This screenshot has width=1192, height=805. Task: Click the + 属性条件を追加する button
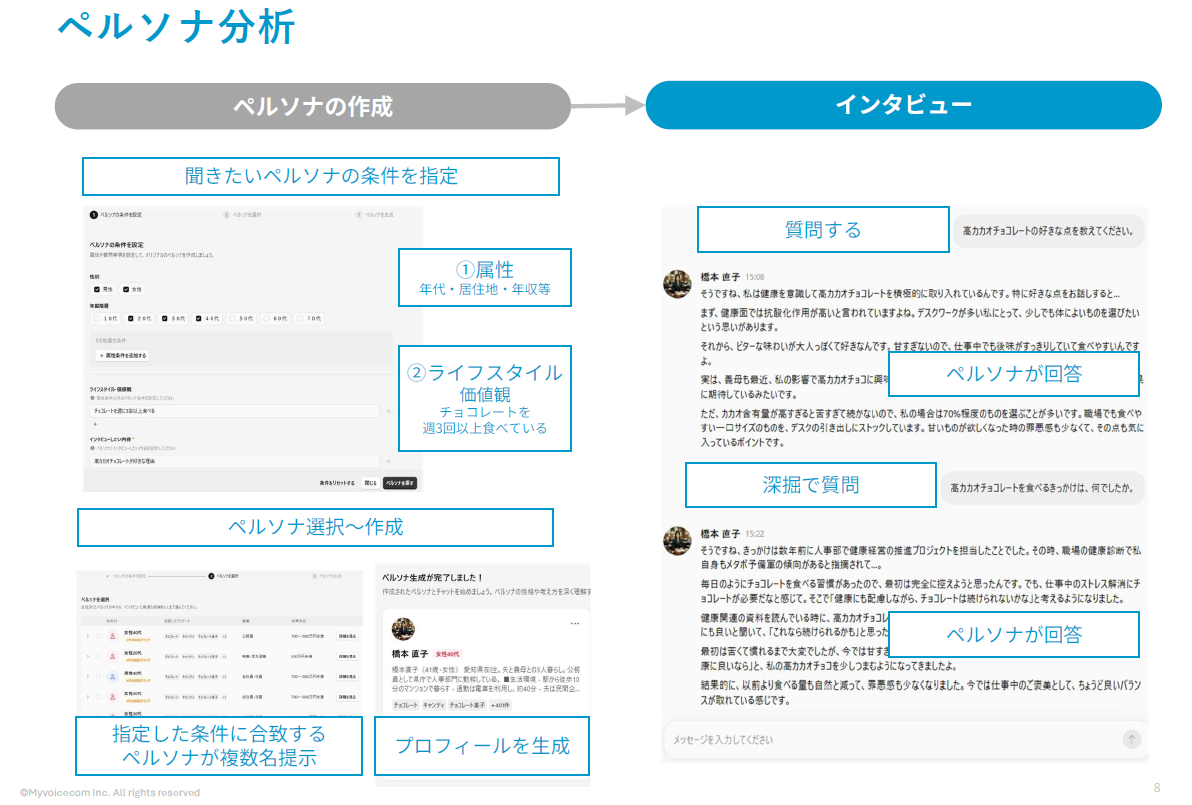[122, 356]
